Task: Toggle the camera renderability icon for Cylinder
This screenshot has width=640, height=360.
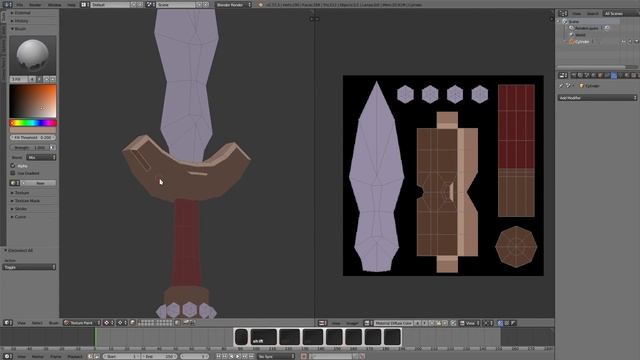Action: tap(636, 42)
